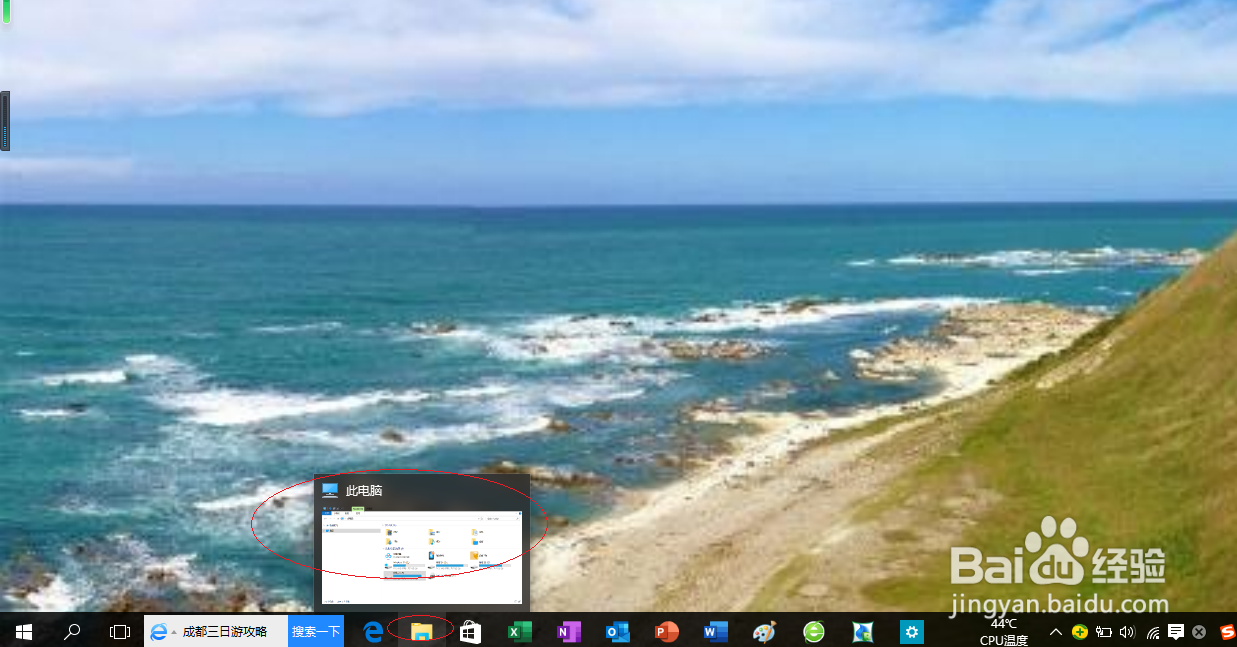Screen dimensions: 1237x647
Task: Open the Start menu
Action: coord(22,632)
